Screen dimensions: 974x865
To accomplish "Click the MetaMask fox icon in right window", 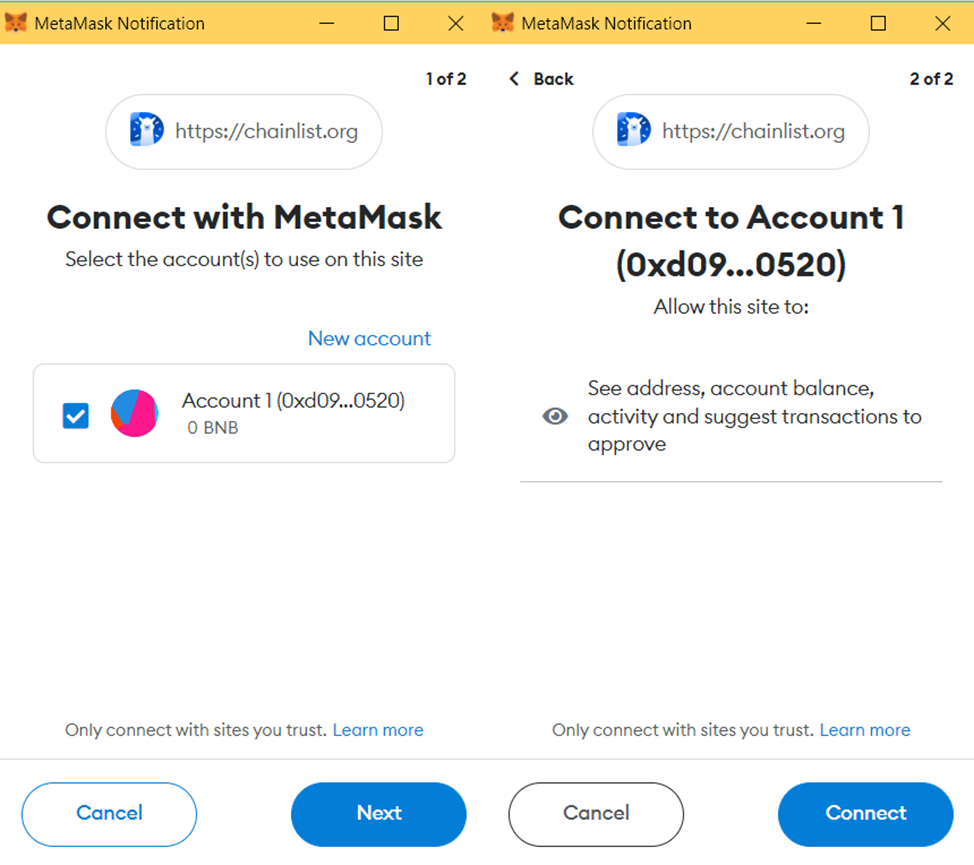I will click(x=503, y=23).
